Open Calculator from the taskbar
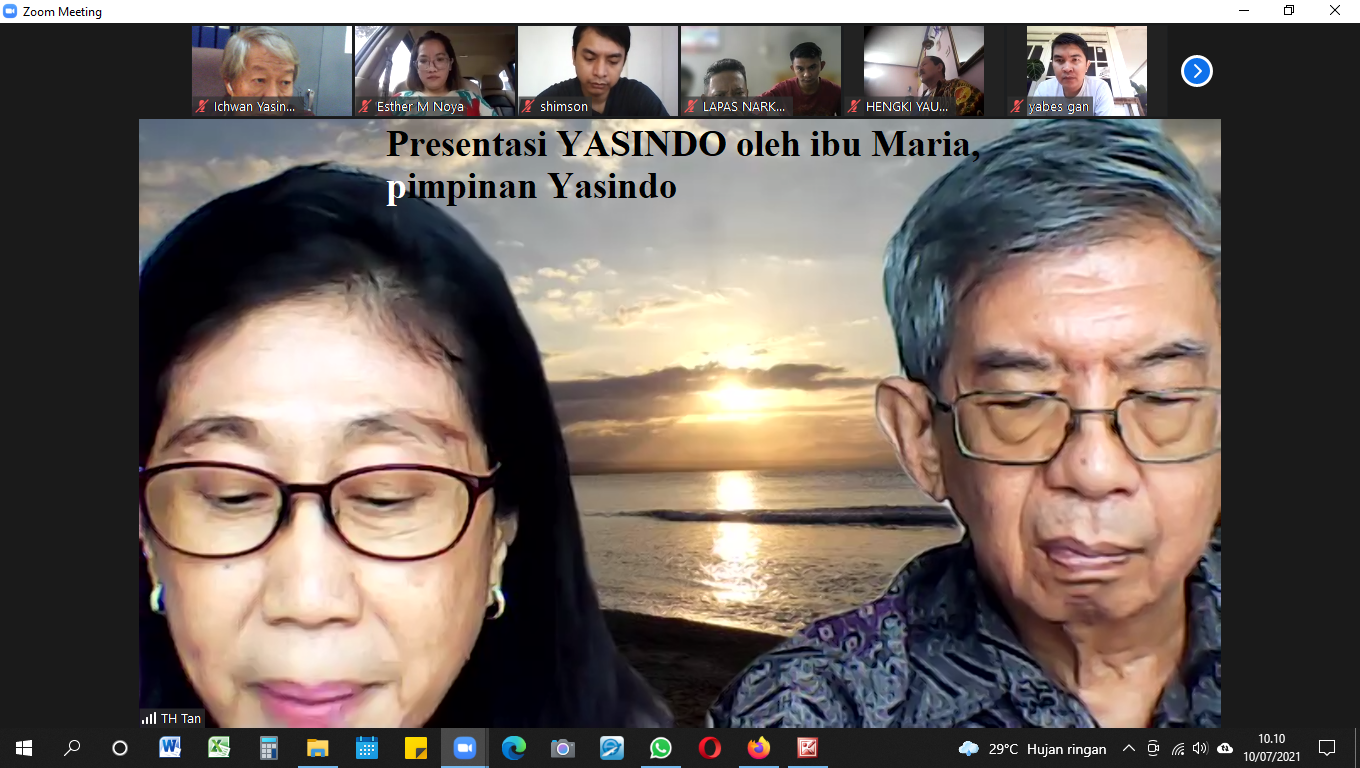The image size is (1360, 768). pyautogui.click(x=268, y=748)
